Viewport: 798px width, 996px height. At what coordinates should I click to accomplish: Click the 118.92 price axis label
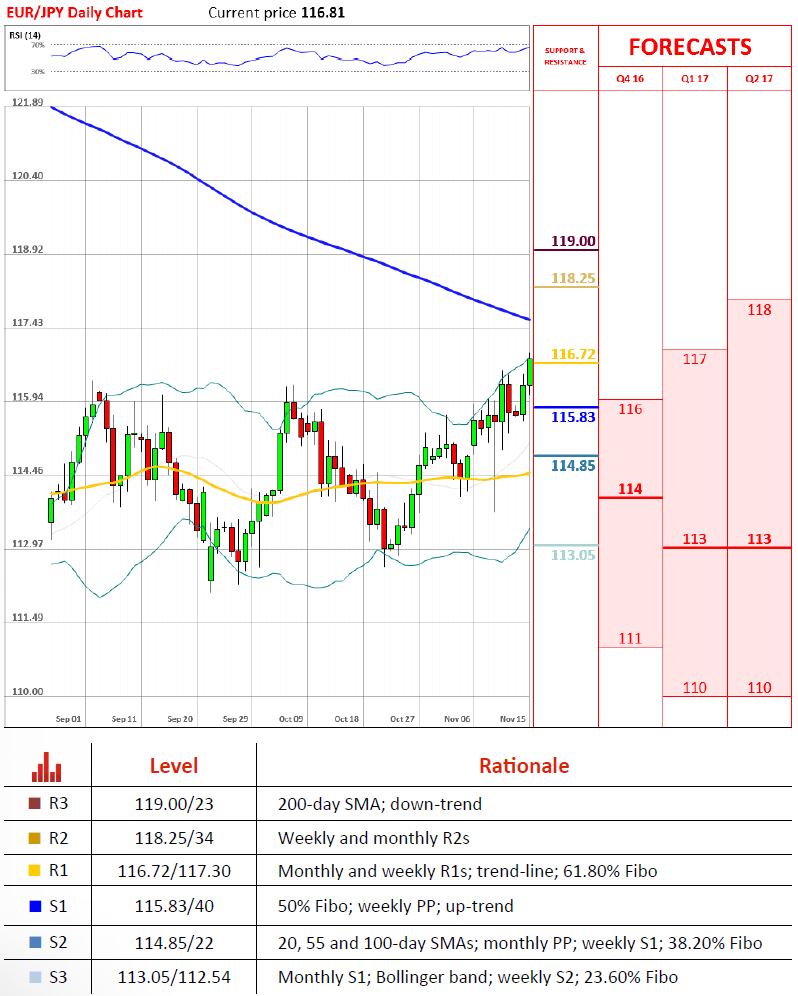28,250
